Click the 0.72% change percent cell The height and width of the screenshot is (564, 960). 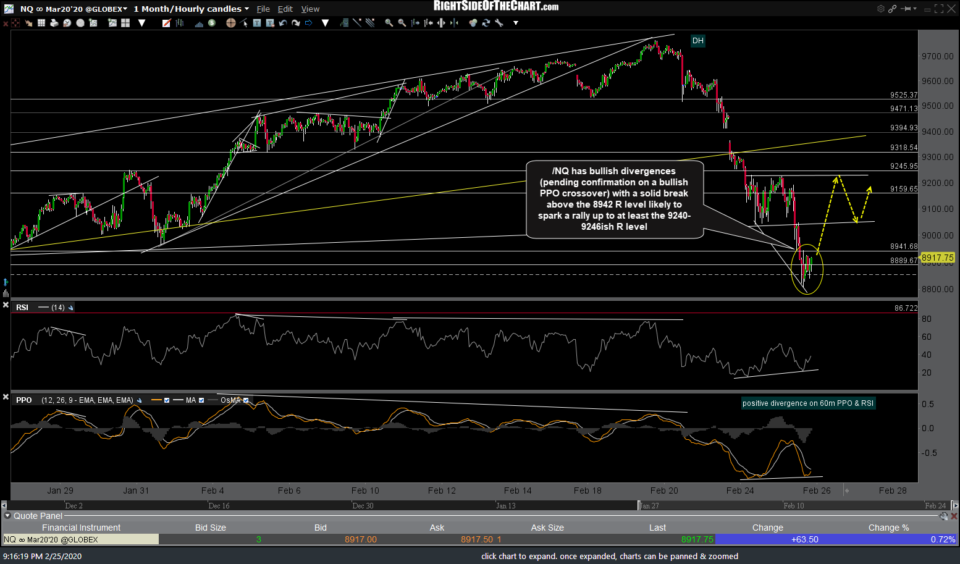(942, 540)
